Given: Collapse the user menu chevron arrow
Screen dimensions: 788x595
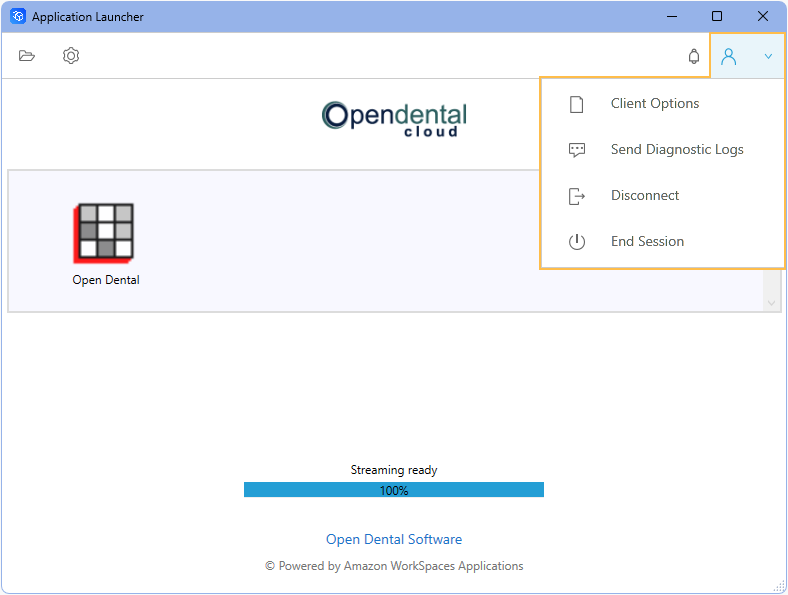Looking at the screenshot, I should coord(768,57).
